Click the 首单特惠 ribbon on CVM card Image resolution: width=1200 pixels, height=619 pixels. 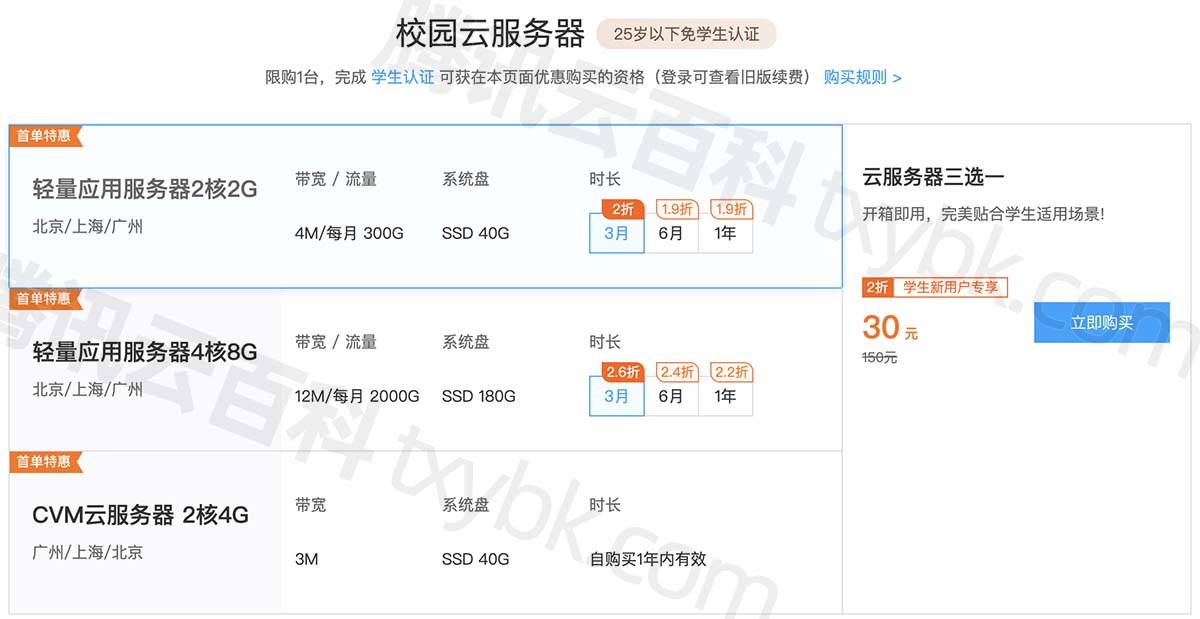(45, 461)
